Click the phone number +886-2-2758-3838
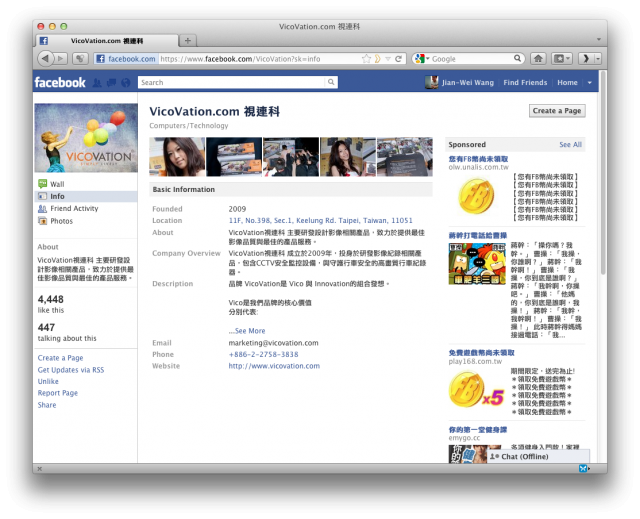 pos(263,354)
